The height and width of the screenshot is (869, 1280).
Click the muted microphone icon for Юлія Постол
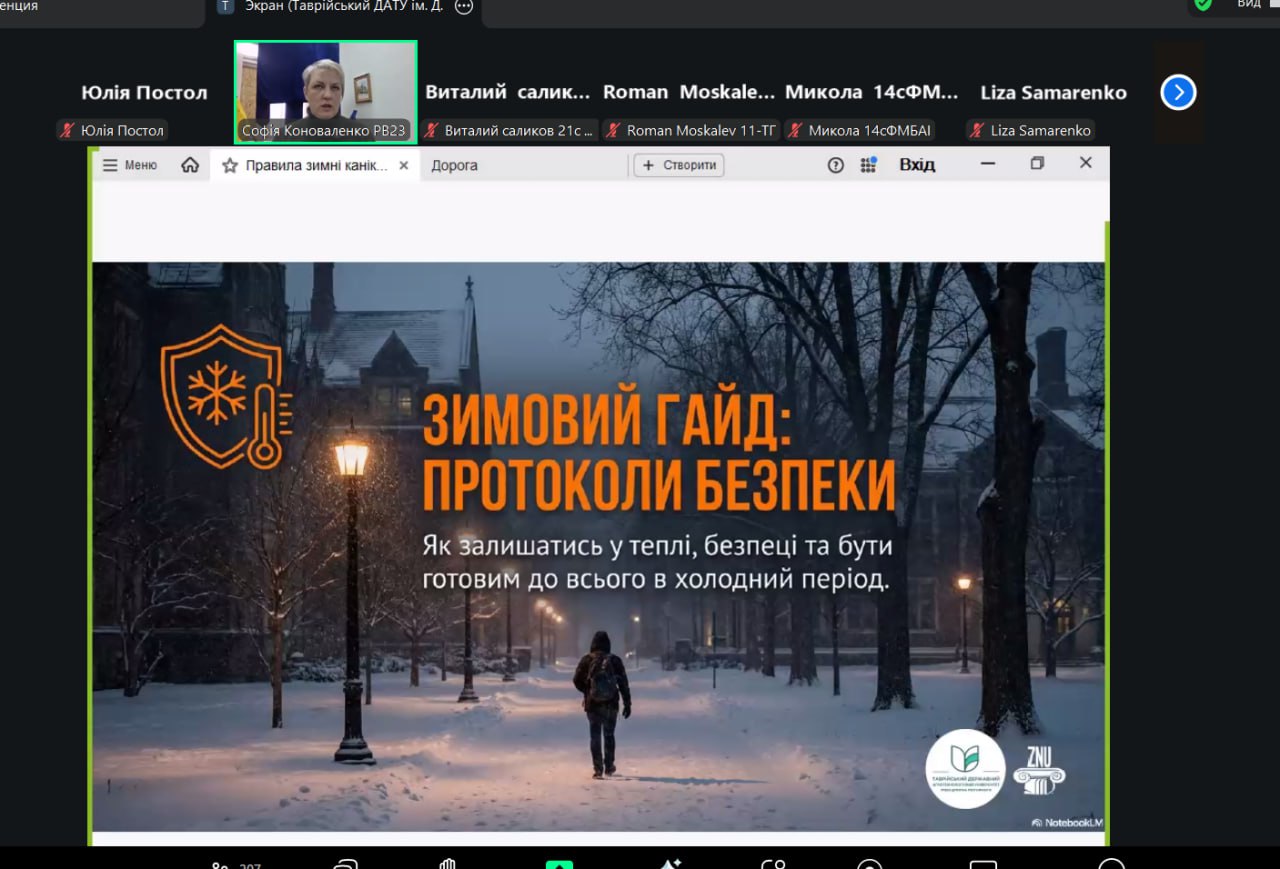68,130
